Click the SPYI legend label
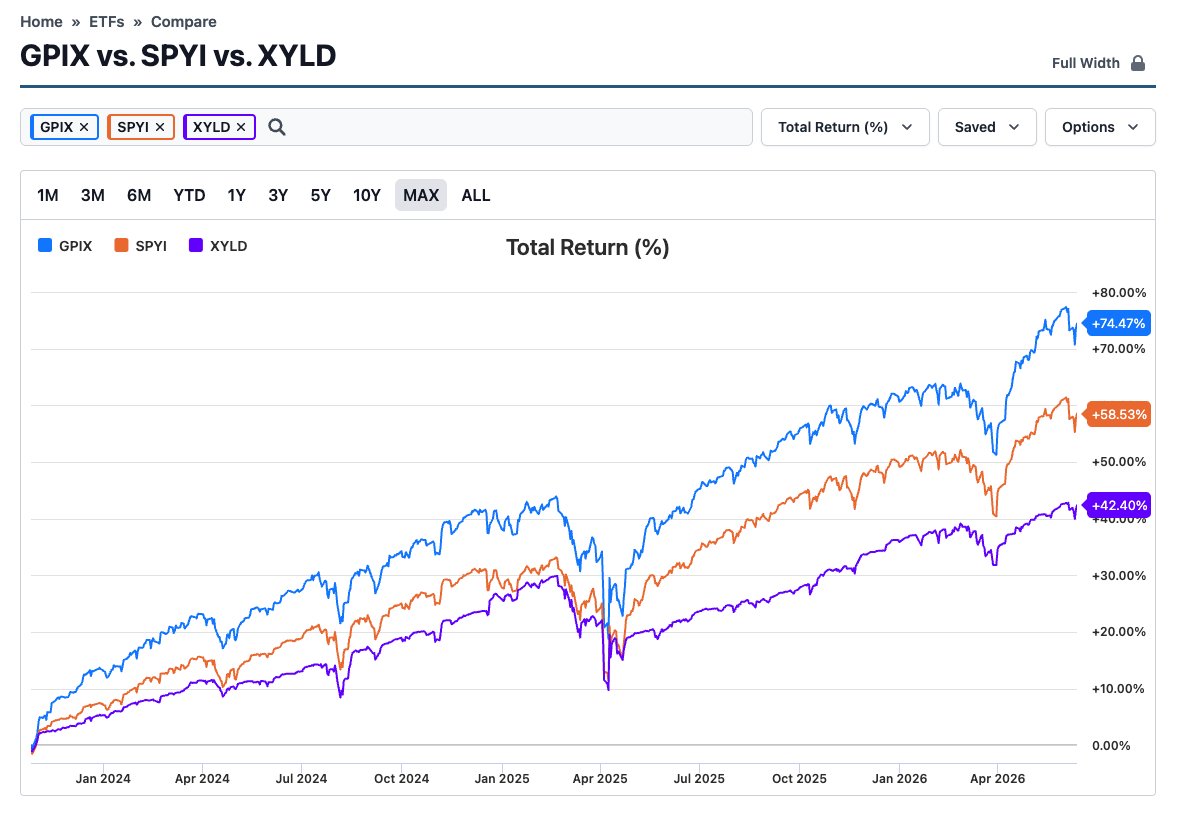This screenshot has height=833, width=1188. pos(151,246)
